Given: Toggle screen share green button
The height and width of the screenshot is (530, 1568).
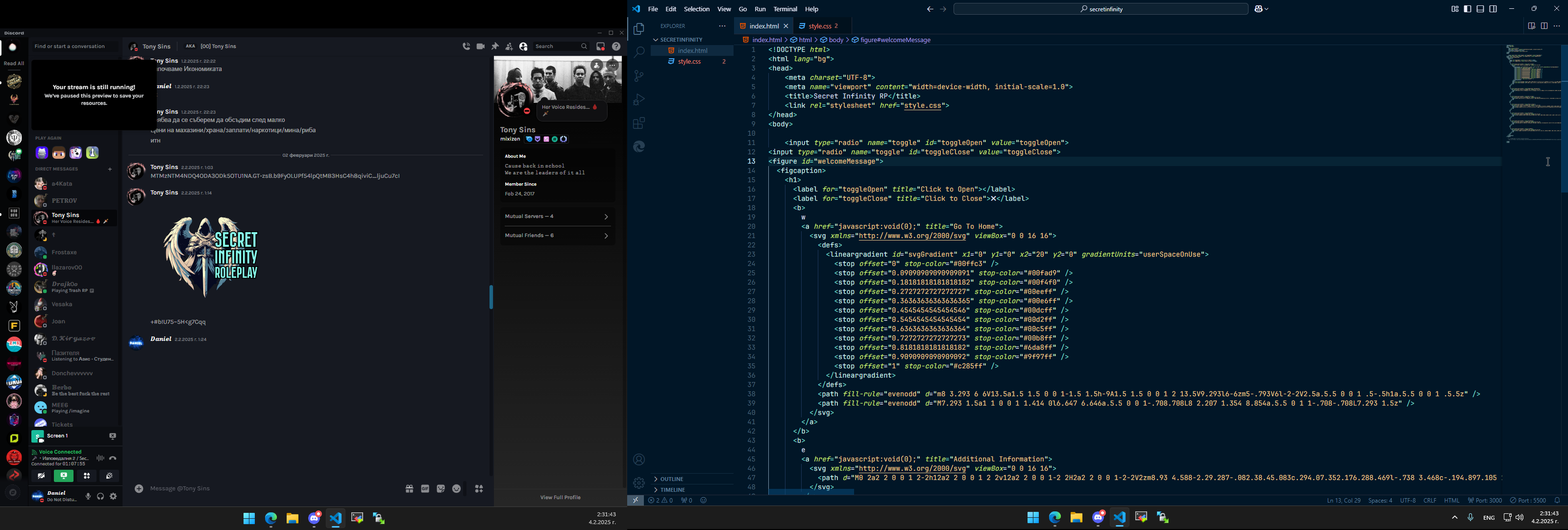Looking at the screenshot, I should (64, 477).
